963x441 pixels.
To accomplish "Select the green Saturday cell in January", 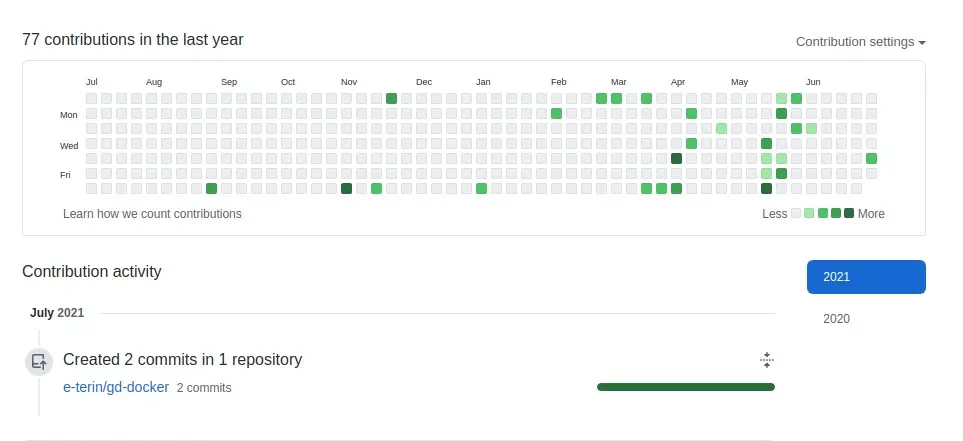I will (x=481, y=189).
